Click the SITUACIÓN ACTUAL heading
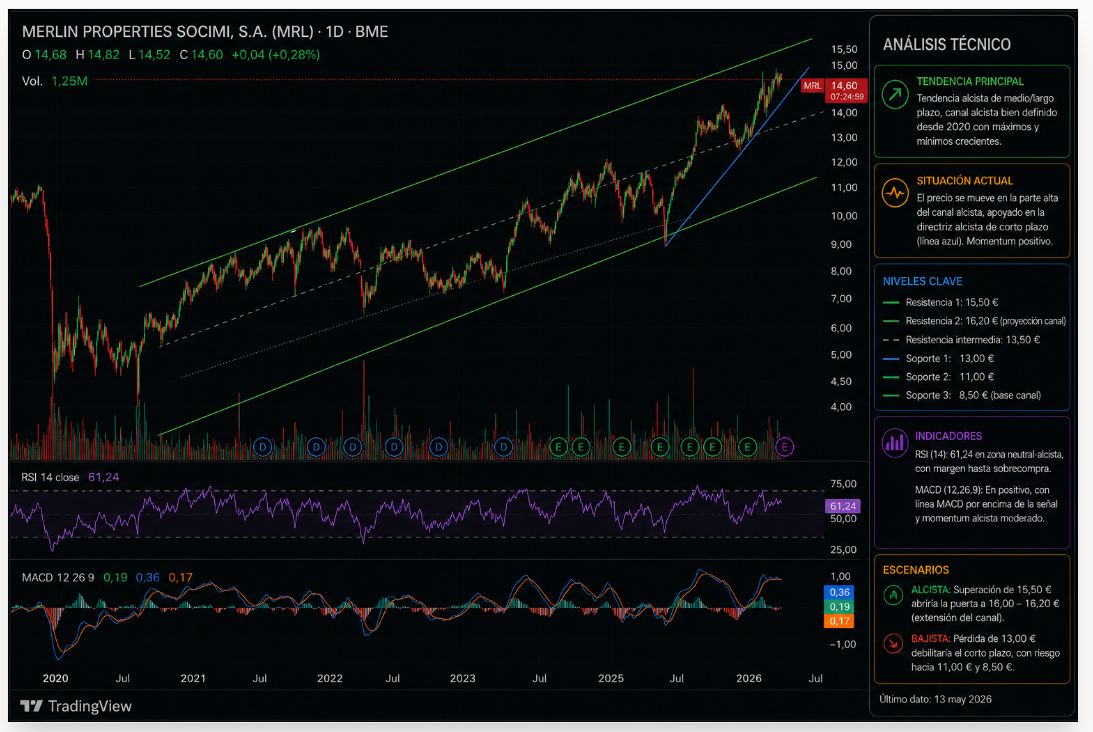This screenshot has width=1093, height=732. tap(964, 181)
